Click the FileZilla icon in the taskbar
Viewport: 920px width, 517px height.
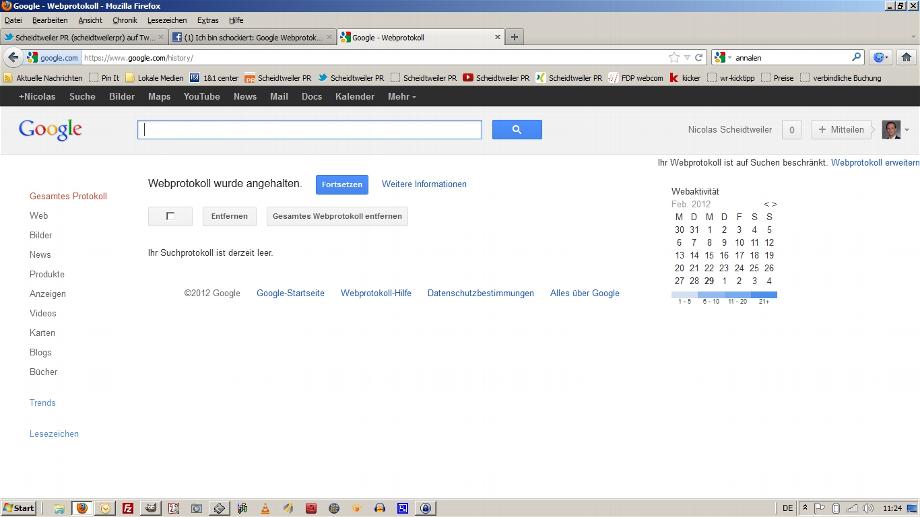coord(127,508)
